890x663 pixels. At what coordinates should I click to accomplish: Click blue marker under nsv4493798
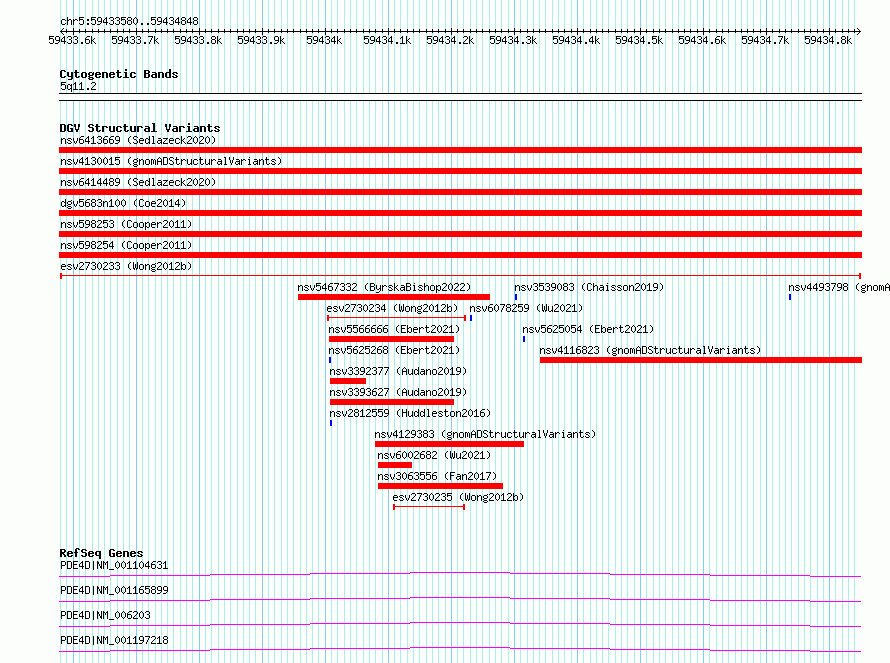(x=790, y=297)
